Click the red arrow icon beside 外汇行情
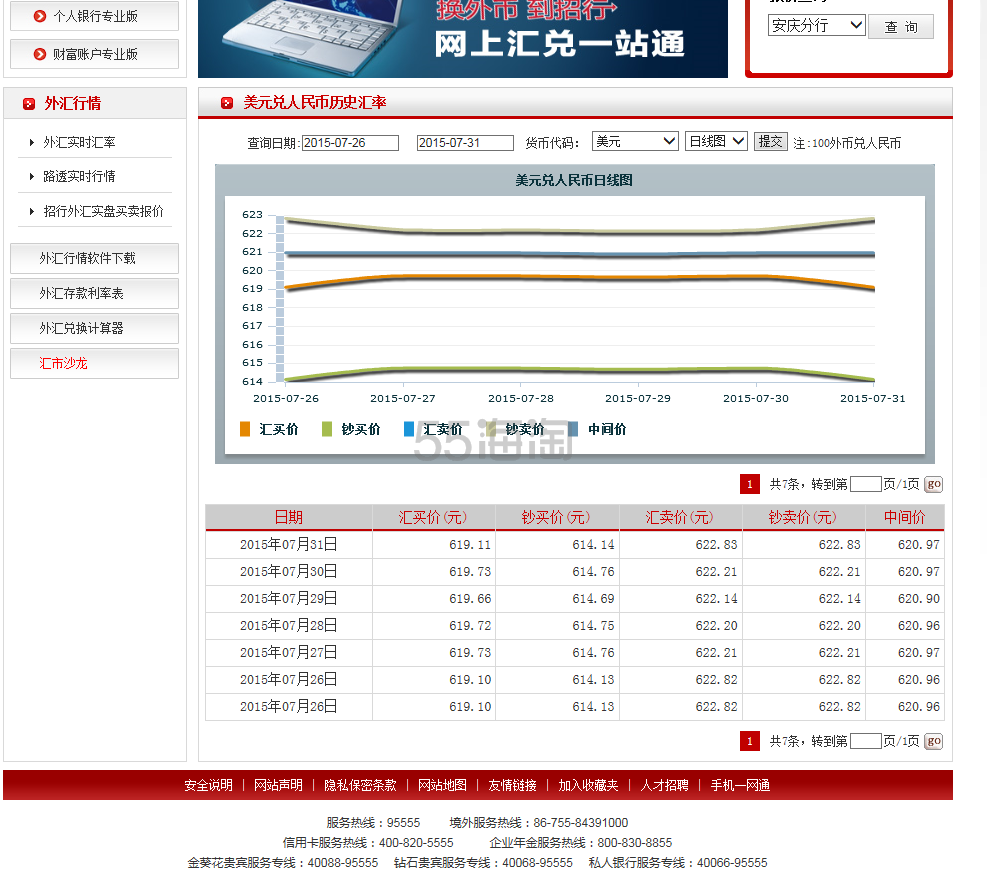987x879 pixels. [26, 103]
